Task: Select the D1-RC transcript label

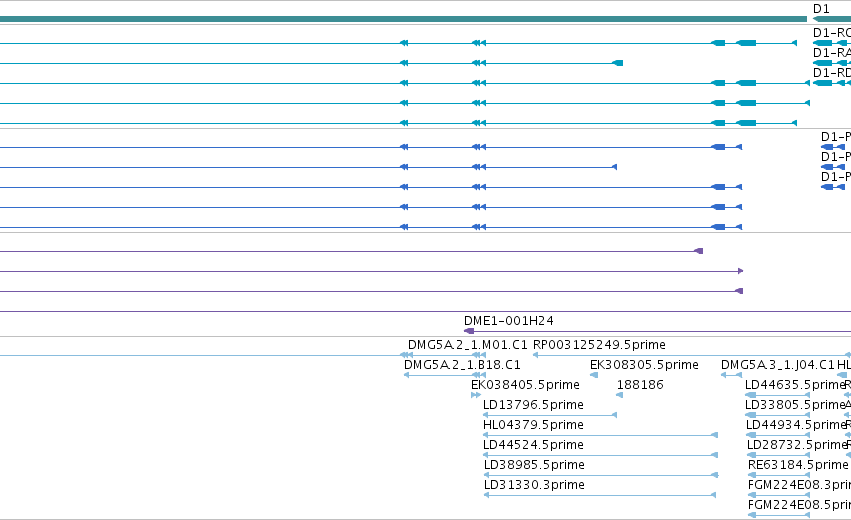Action: click(832, 33)
